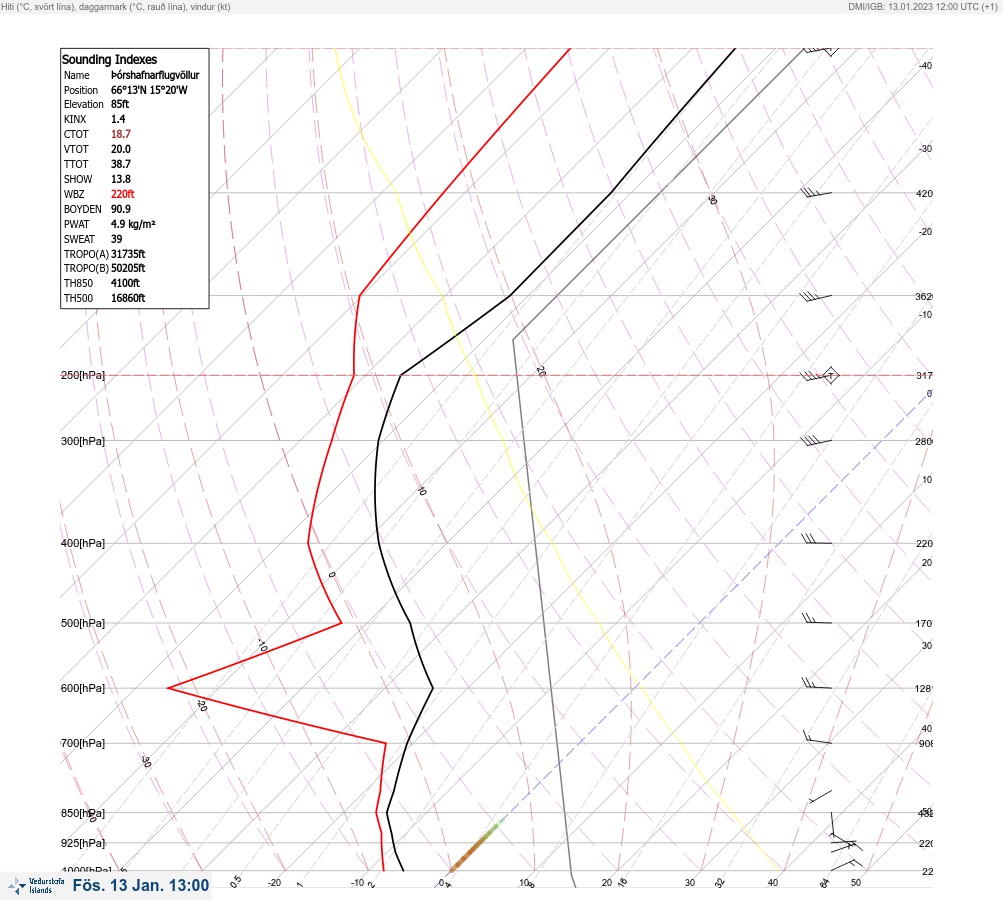Select the 'Sounding Indexes' box title
The height and width of the screenshot is (900, 1003).
(109, 59)
